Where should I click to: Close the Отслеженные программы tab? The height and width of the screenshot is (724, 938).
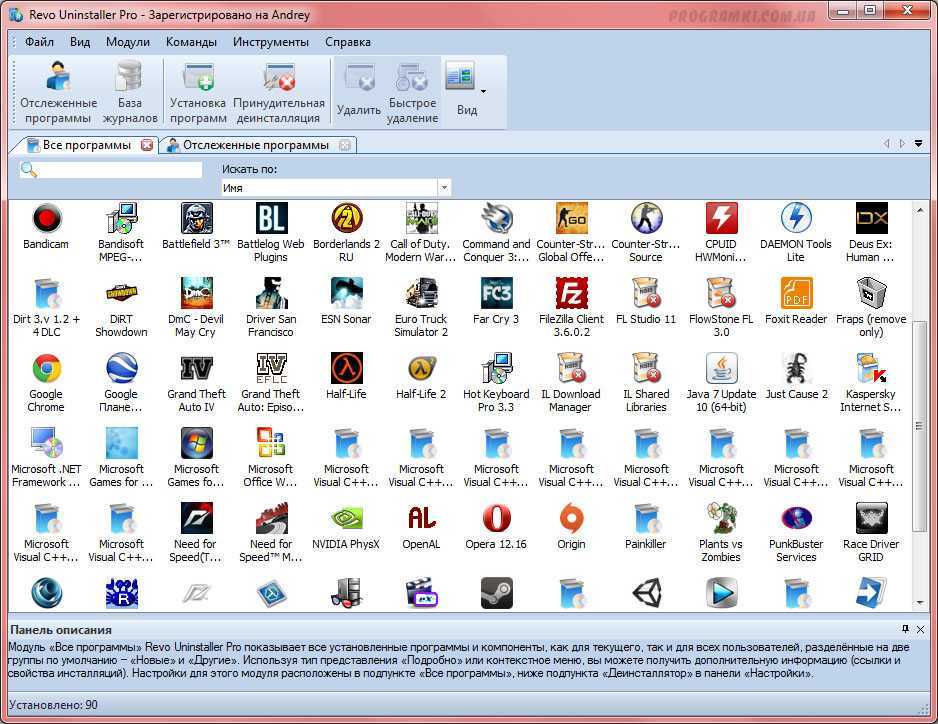[345, 145]
